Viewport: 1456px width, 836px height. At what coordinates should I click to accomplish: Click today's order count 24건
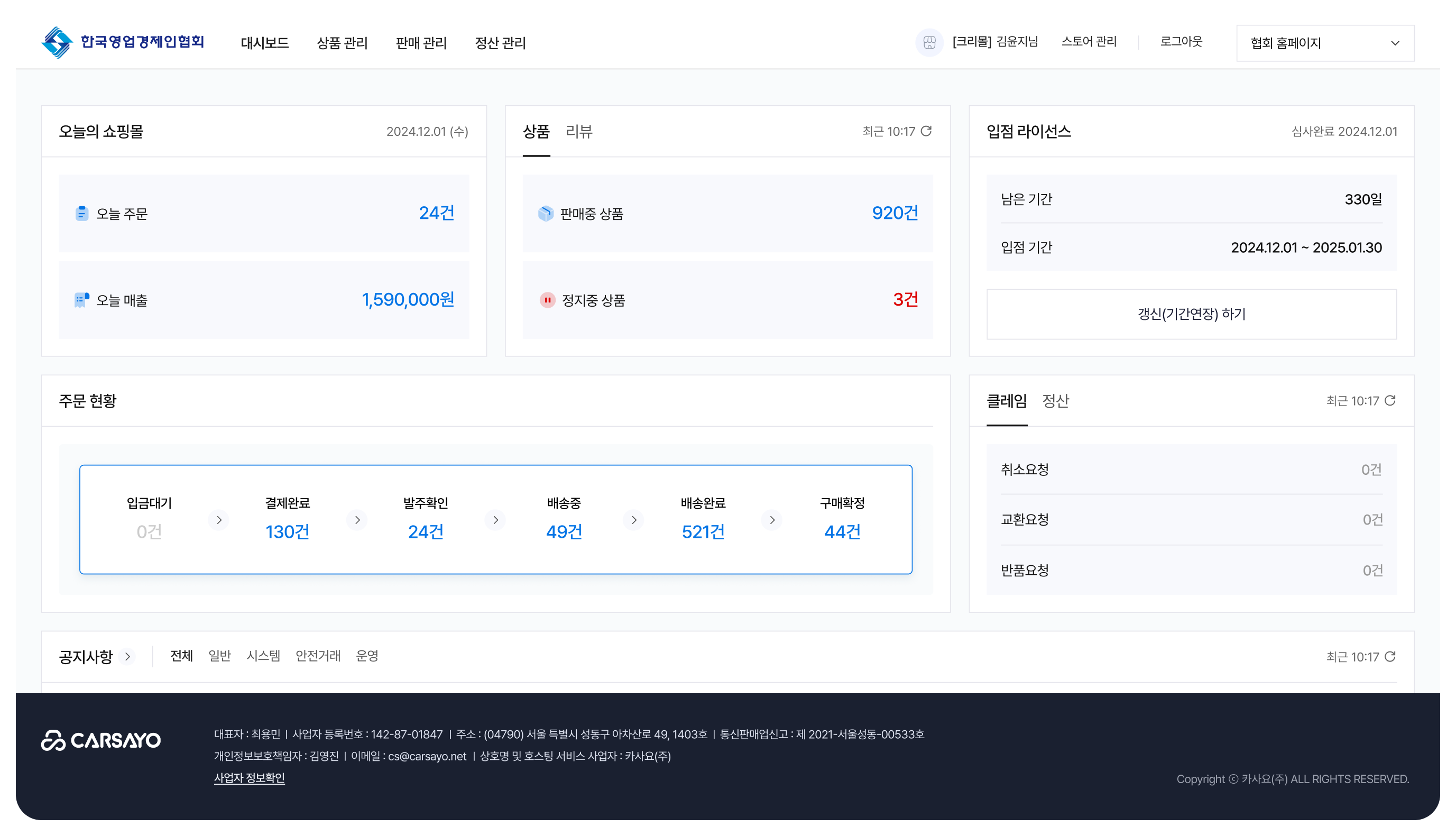436,213
